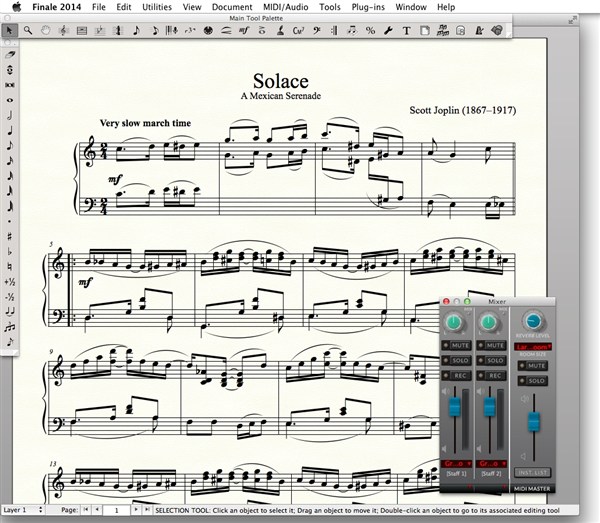
Task: Solo Staff 1 in the Mixer
Action: click(x=456, y=360)
